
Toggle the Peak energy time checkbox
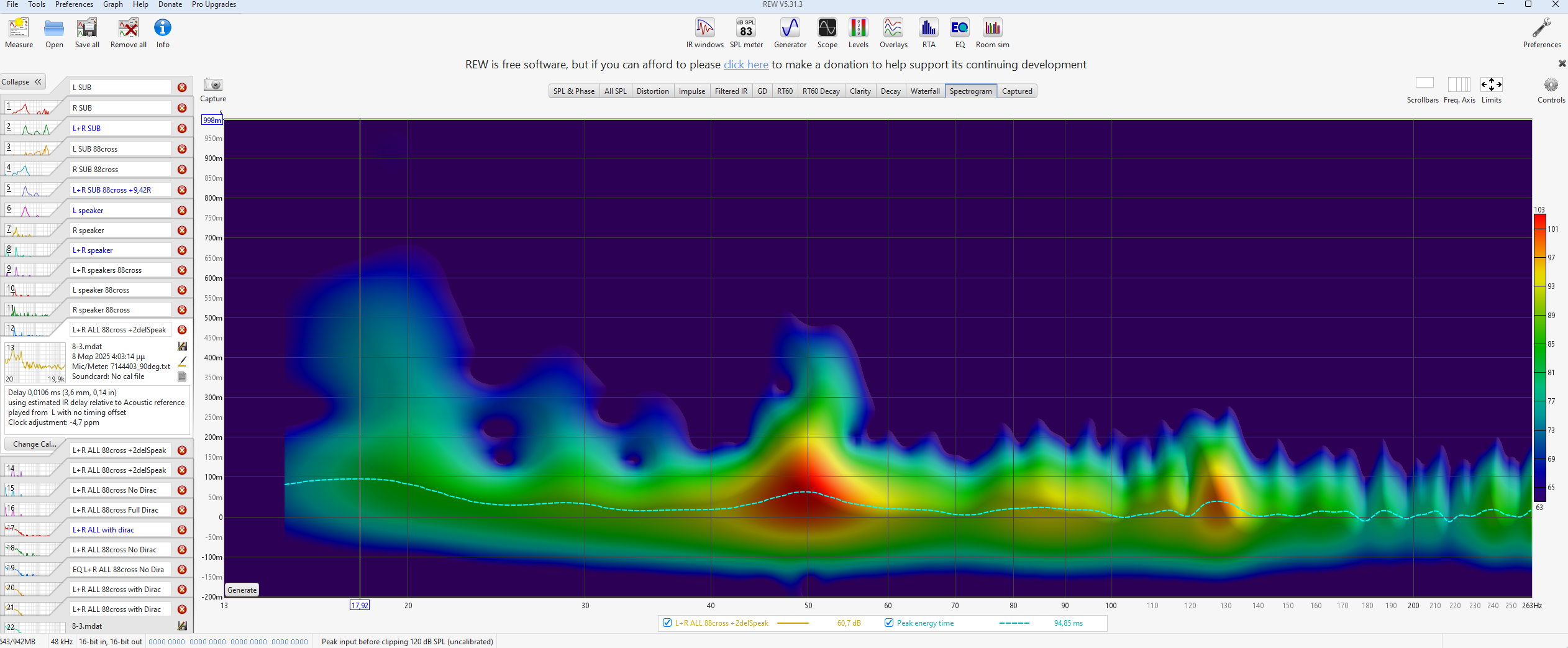pos(889,623)
